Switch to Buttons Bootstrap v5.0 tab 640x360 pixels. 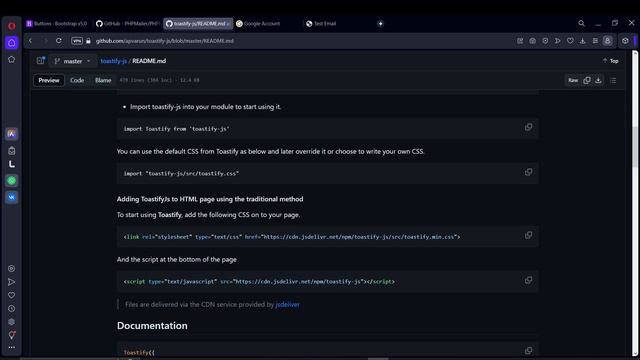tap(57, 24)
